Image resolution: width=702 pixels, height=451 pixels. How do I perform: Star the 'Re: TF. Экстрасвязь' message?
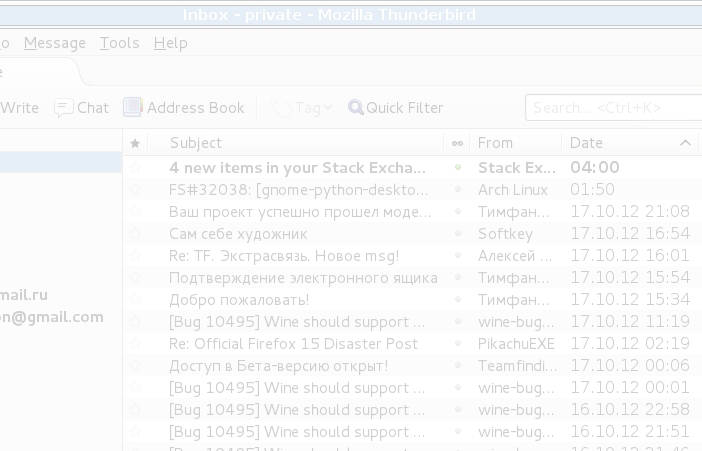tap(135, 255)
